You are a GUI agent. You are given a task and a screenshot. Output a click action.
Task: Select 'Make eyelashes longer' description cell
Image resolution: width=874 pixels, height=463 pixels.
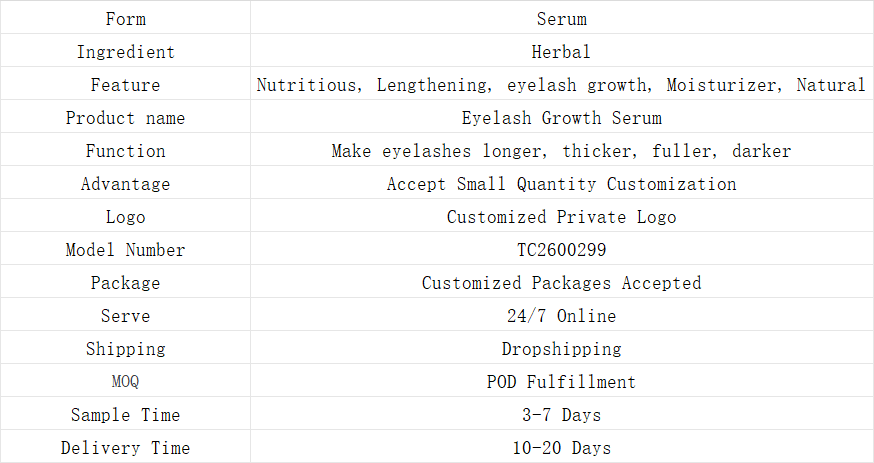coord(561,151)
